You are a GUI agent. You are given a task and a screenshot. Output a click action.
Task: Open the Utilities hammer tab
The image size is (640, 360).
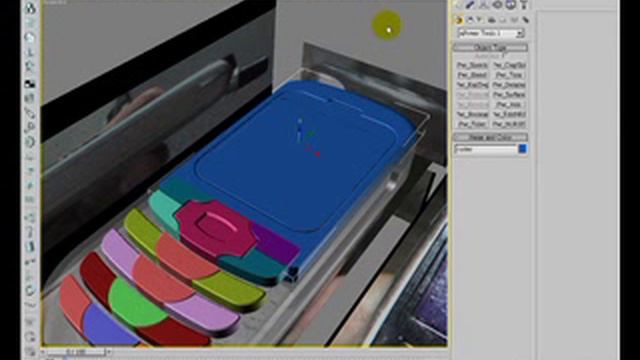(x=524, y=5)
